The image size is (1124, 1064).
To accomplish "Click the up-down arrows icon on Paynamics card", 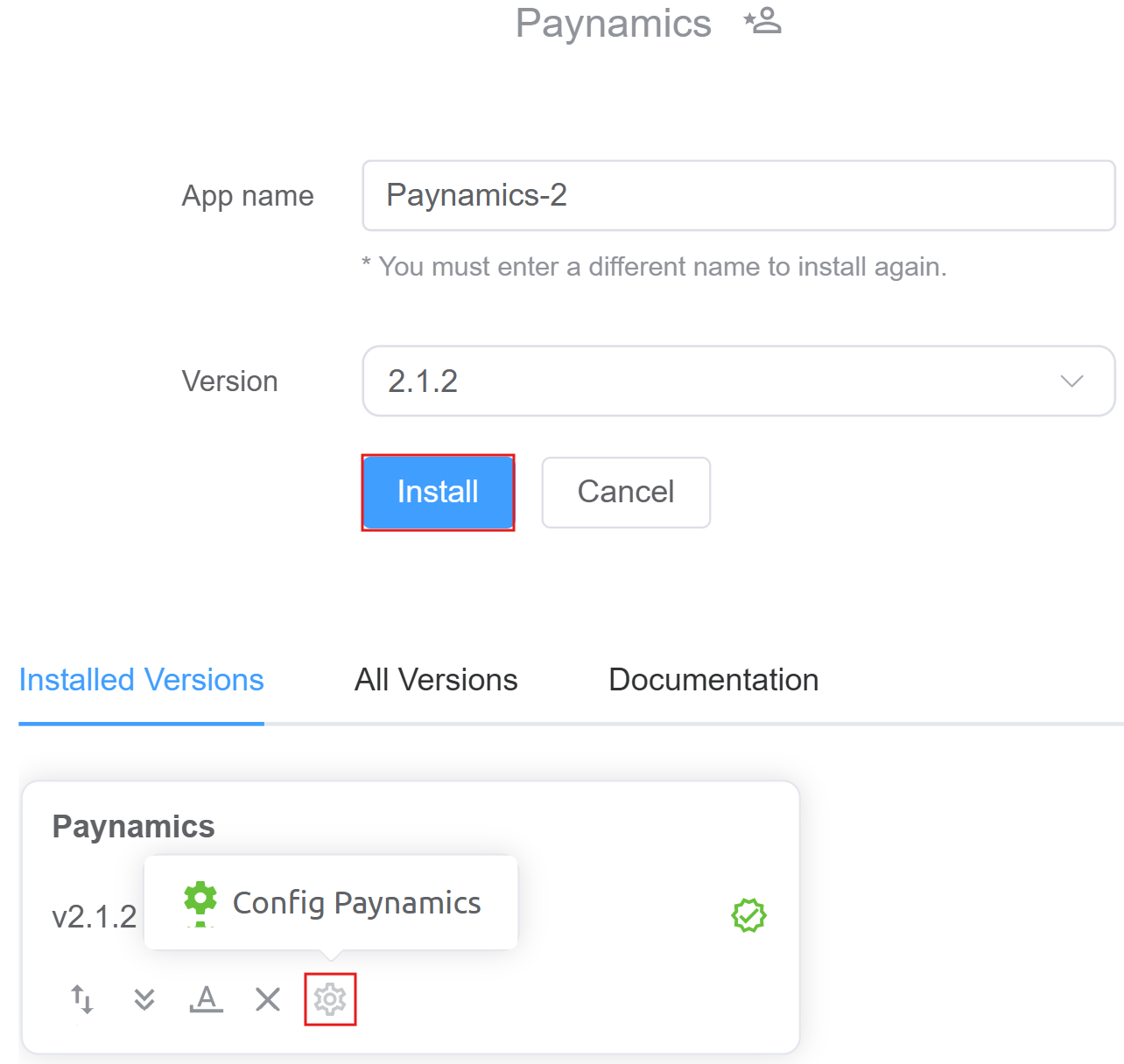I will point(82,998).
